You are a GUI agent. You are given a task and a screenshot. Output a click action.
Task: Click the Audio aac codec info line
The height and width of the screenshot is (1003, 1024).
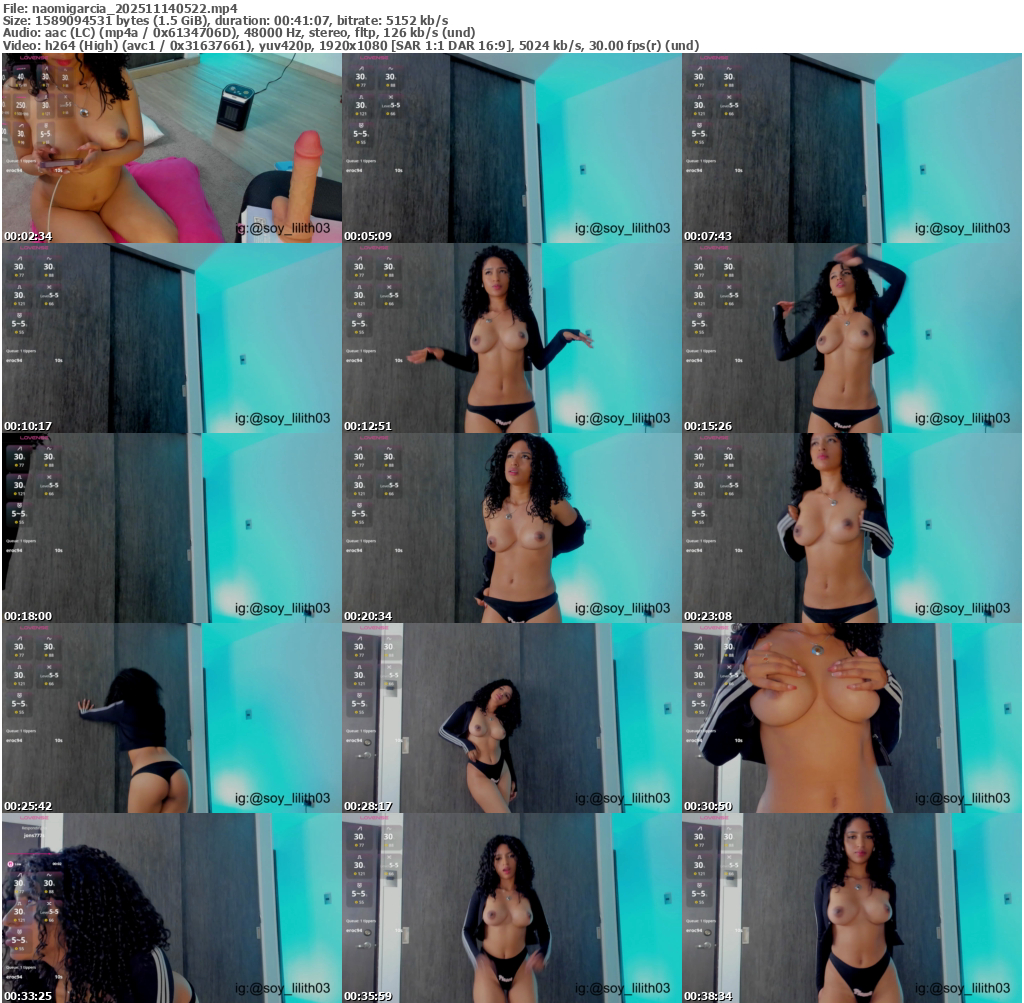239,33
